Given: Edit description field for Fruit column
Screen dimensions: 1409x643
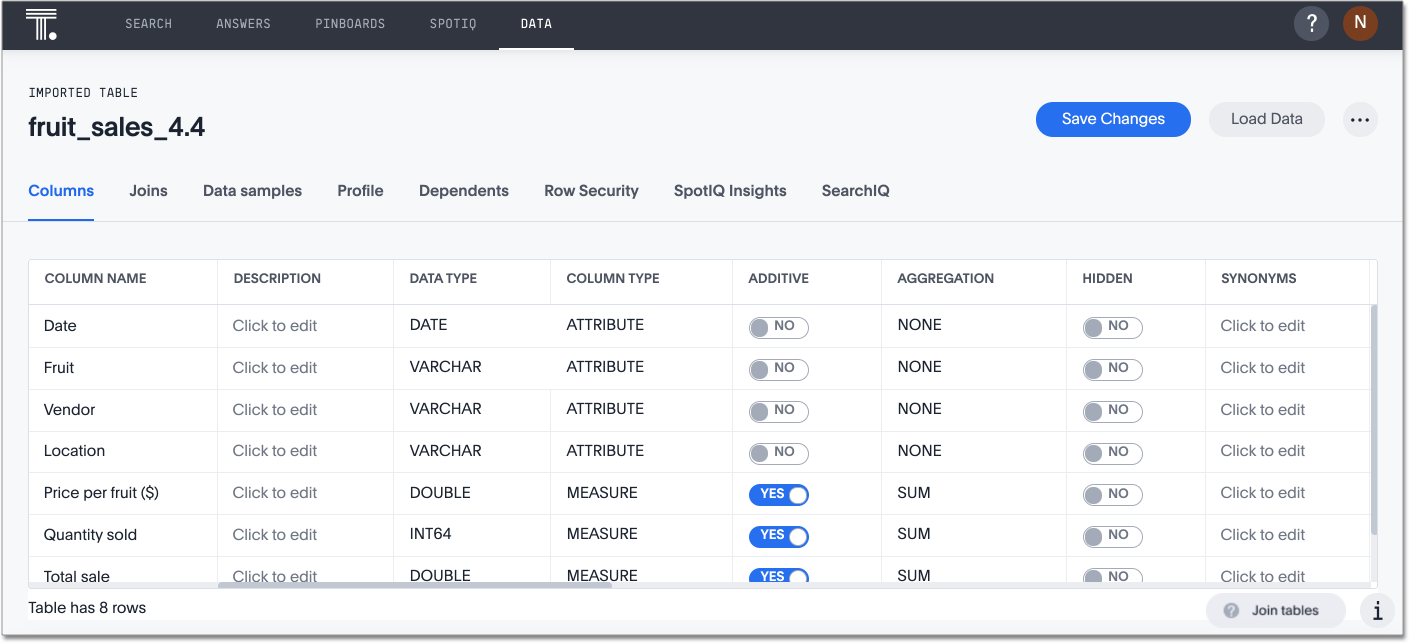Looking at the screenshot, I should 275,368.
